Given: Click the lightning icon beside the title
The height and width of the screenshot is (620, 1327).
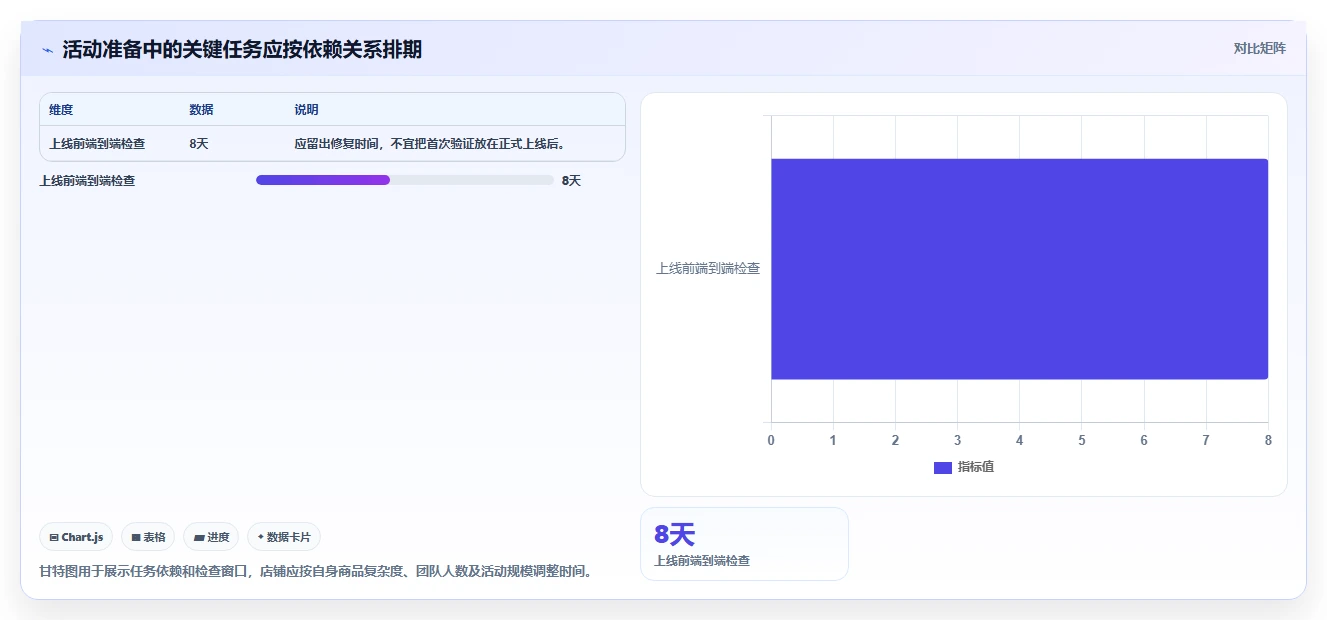Looking at the screenshot, I should point(47,50).
